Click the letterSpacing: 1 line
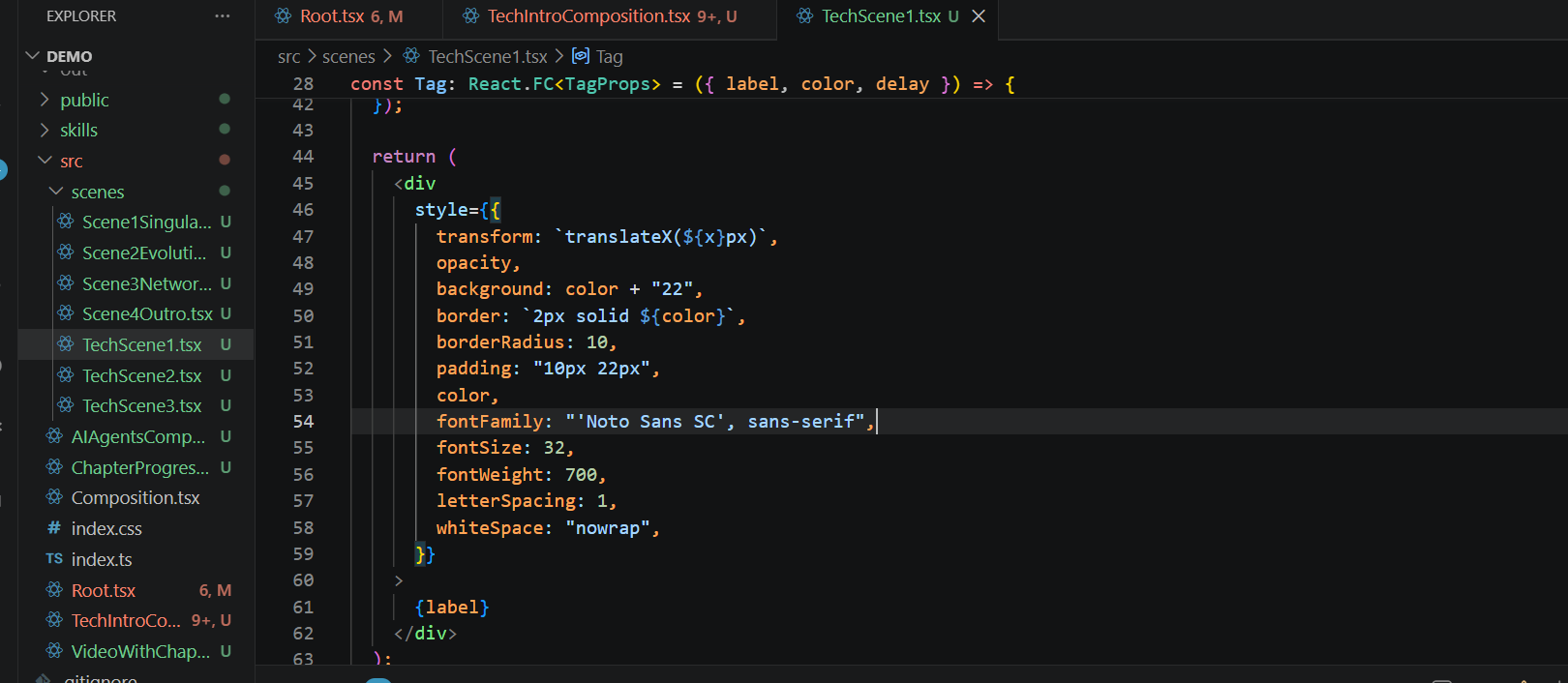Screen dimensions: 1568x683 pos(526,500)
